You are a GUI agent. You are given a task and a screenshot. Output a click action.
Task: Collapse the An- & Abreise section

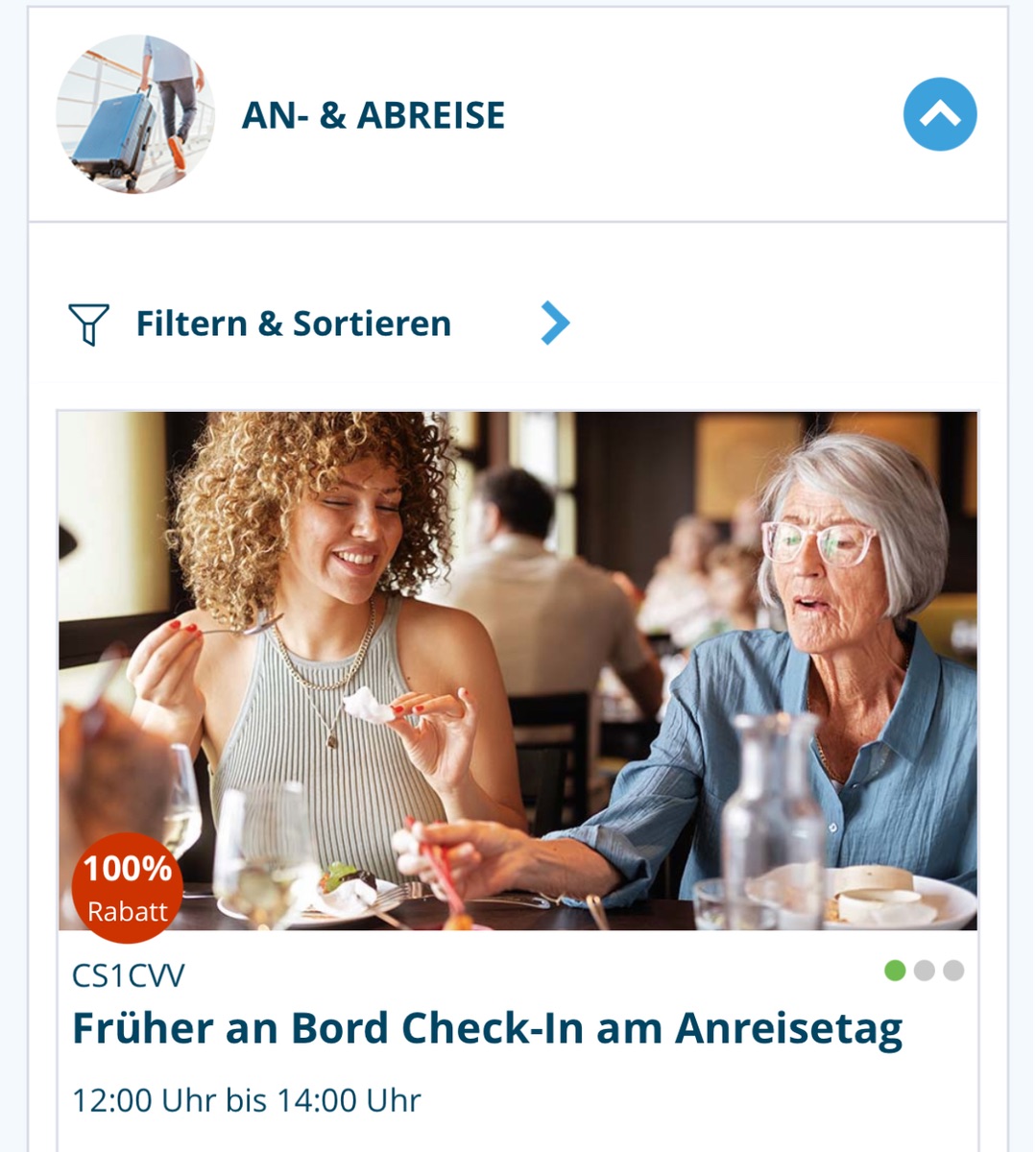[939, 114]
